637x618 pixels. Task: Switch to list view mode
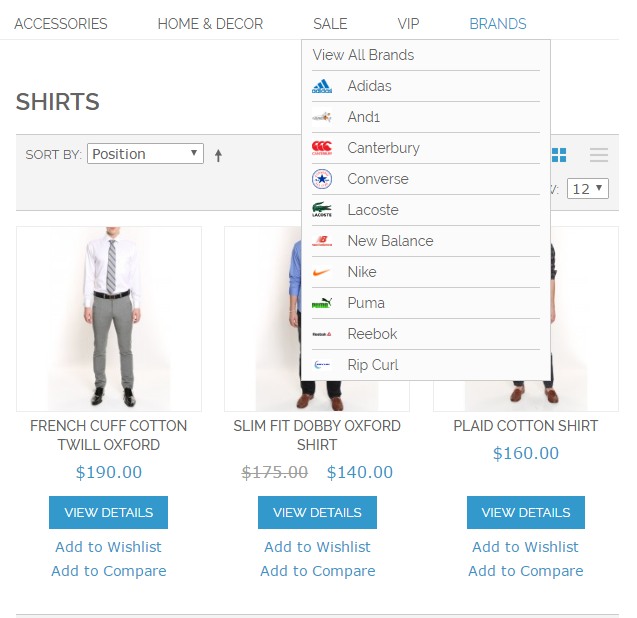pos(599,155)
